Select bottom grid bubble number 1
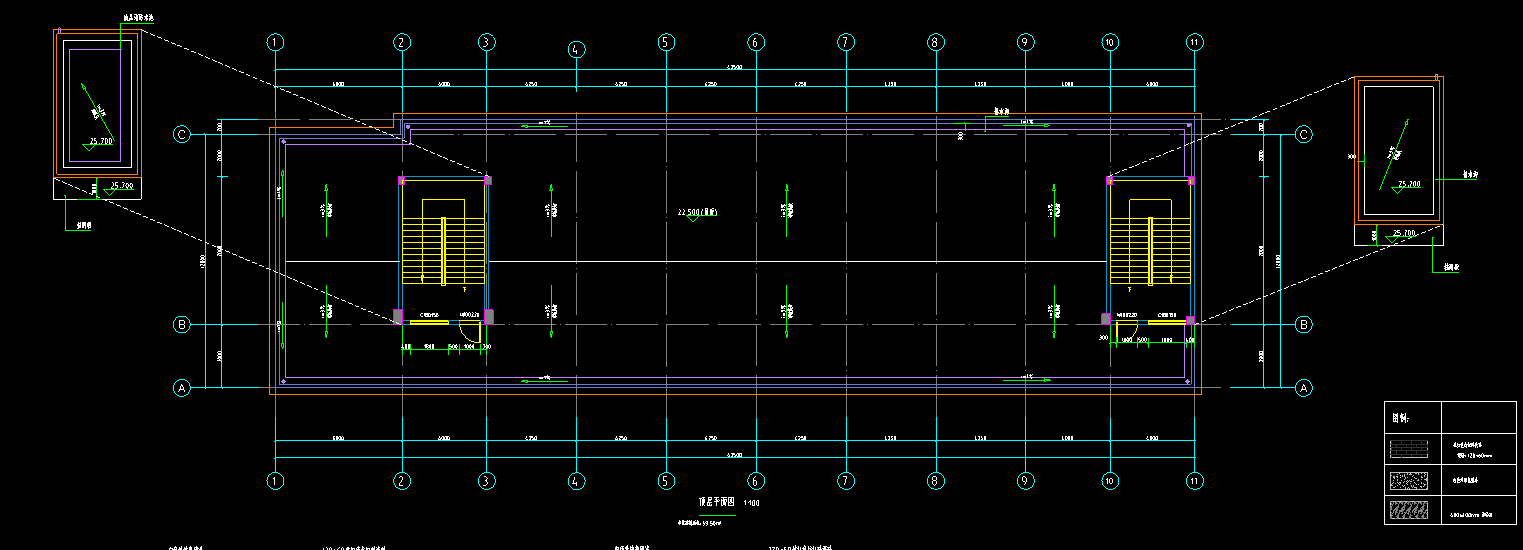 276,481
